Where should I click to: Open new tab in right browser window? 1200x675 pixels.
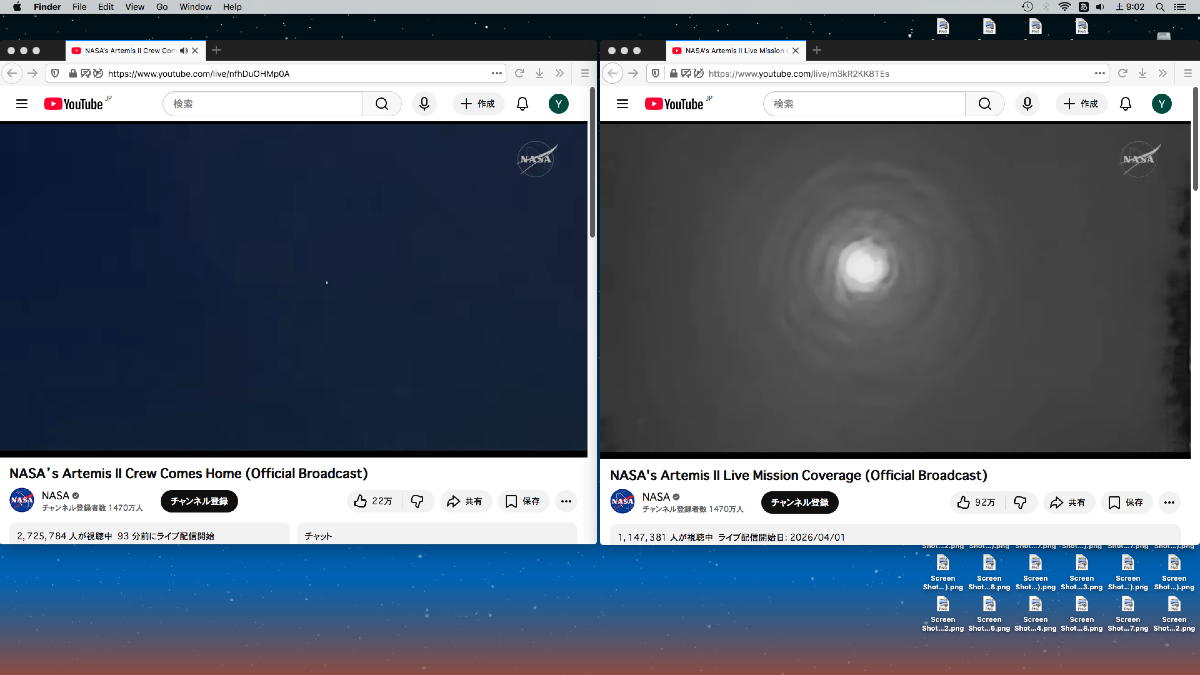tap(816, 50)
